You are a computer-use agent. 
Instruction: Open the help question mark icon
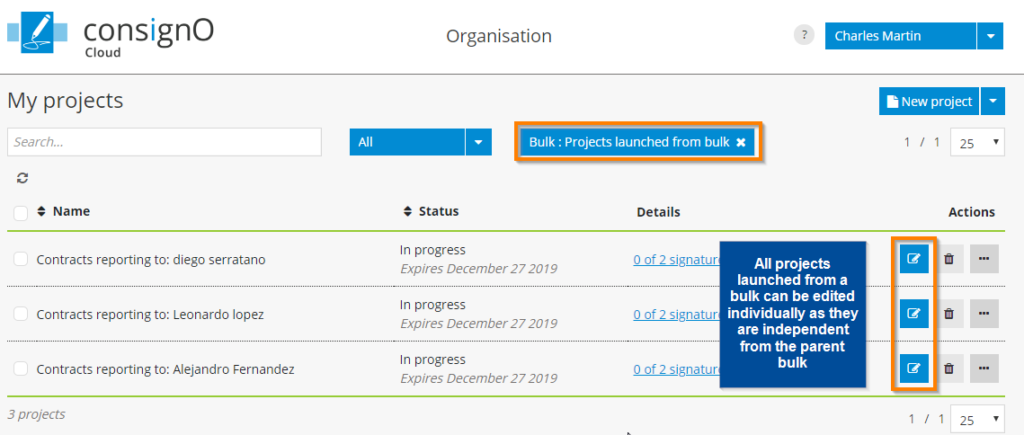[804, 36]
